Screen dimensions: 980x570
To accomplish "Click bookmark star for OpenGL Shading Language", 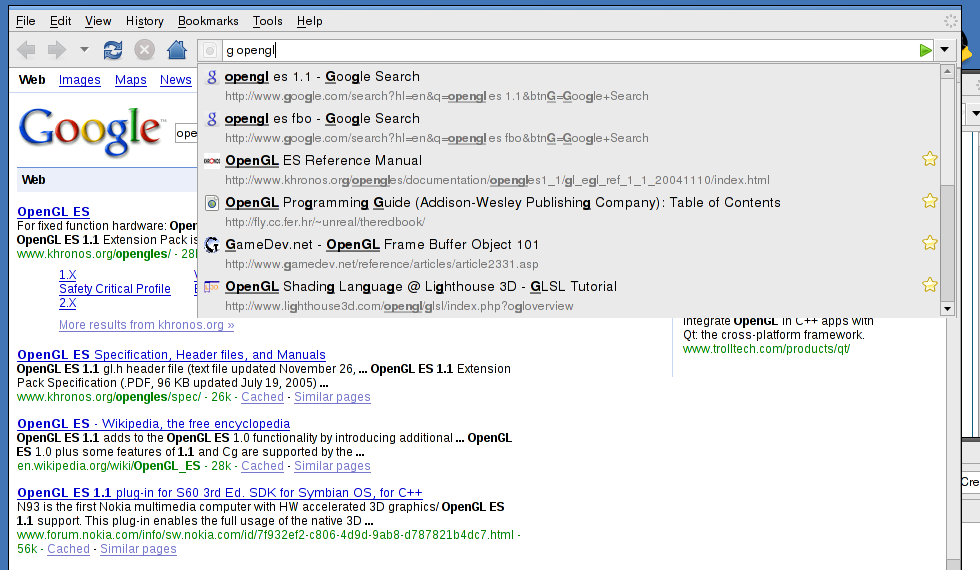I will pyautogui.click(x=929, y=284).
